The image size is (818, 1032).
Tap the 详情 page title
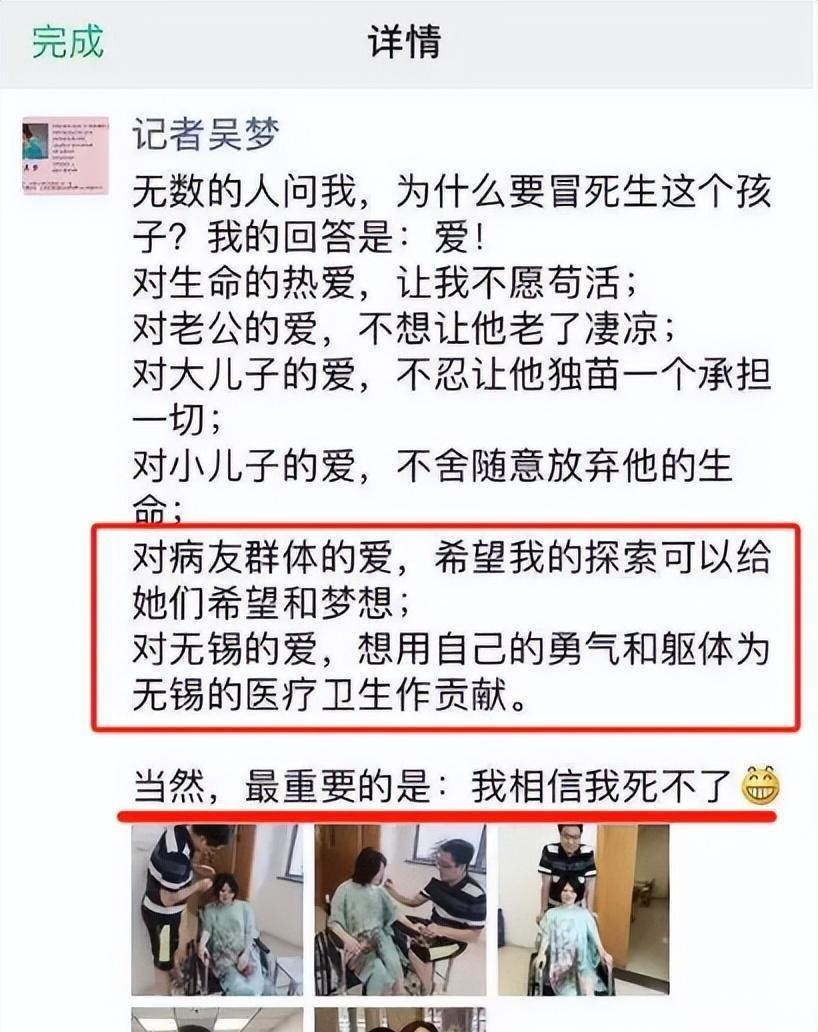404,41
